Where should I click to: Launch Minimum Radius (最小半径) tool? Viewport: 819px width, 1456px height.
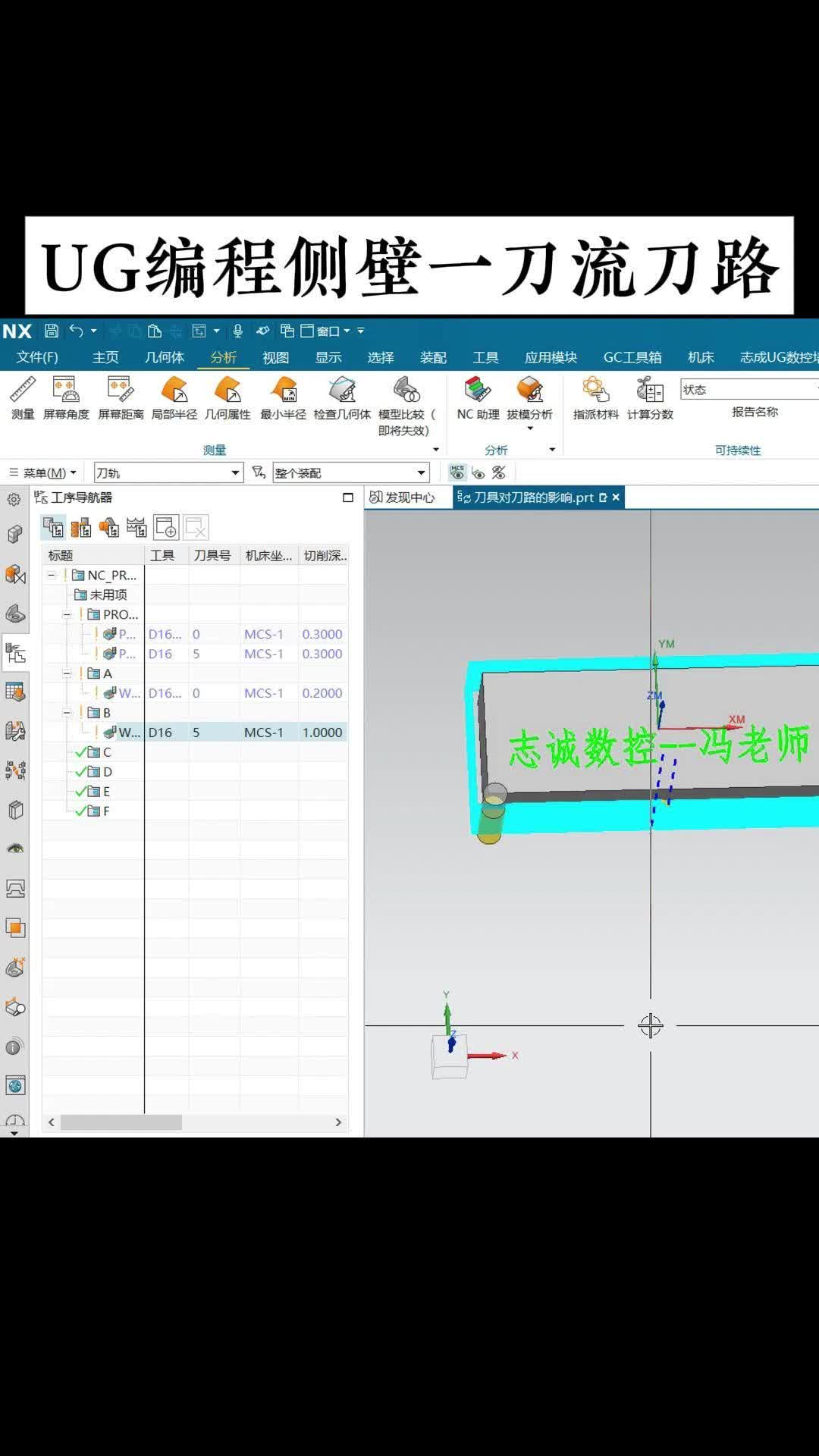[x=284, y=398]
